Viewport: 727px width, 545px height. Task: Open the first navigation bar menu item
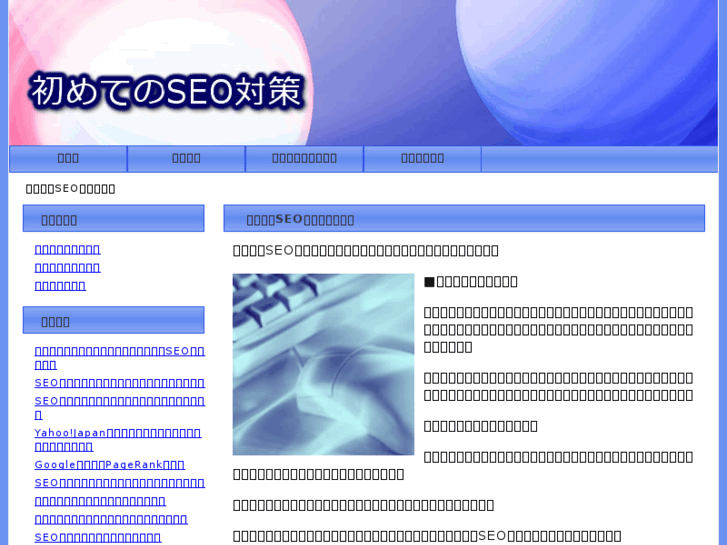[x=68, y=159]
